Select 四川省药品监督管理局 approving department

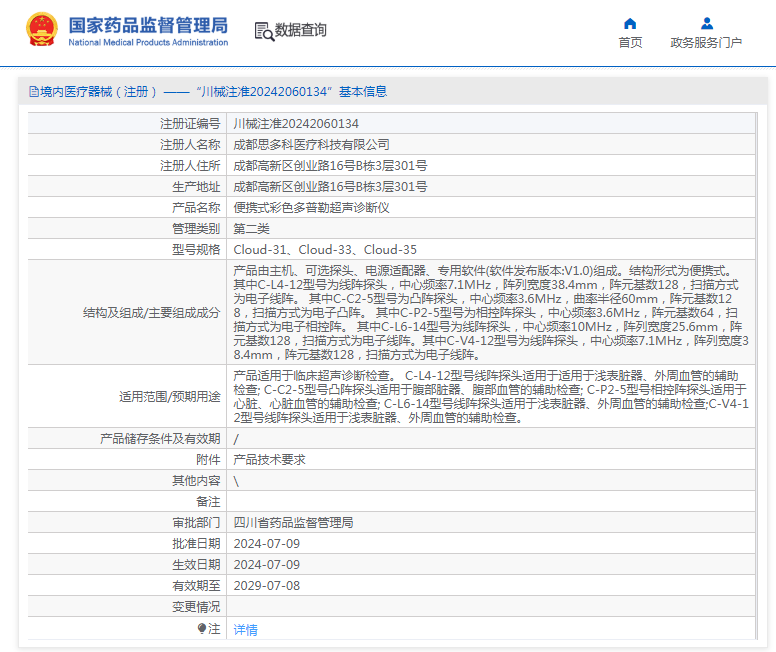pyautogui.click(x=293, y=523)
